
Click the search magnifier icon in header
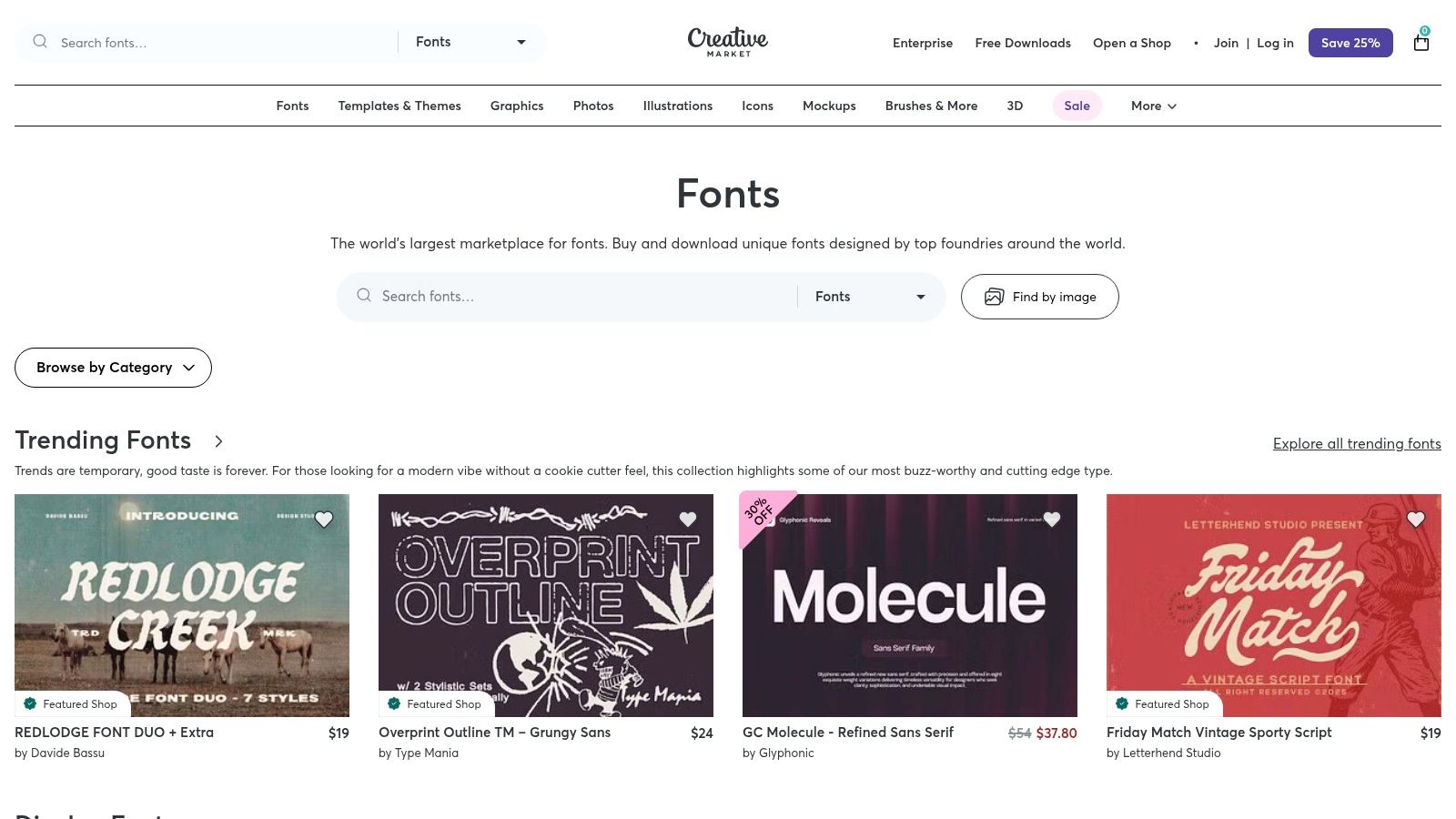click(40, 42)
